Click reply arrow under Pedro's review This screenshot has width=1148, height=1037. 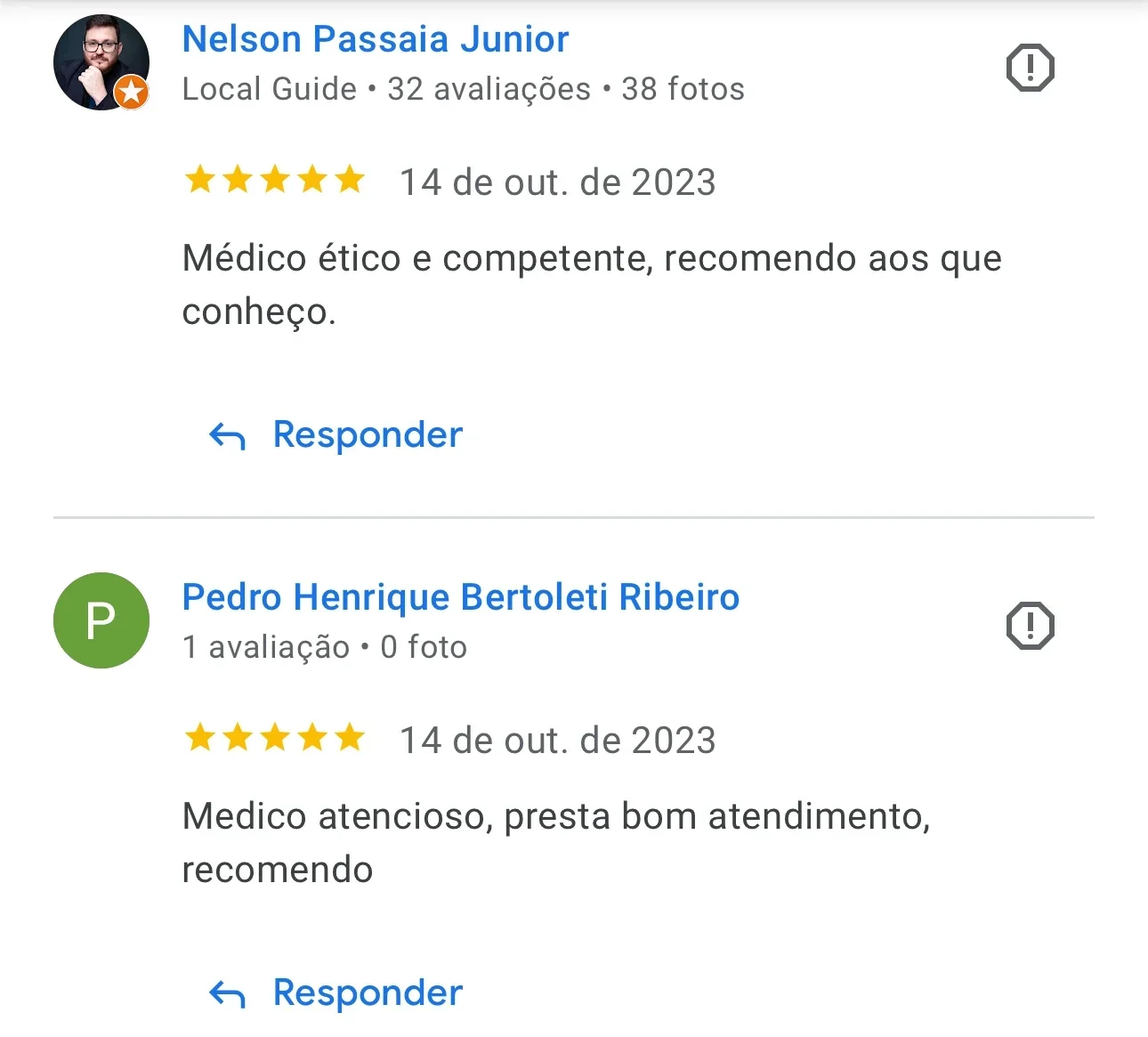pos(227,994)
